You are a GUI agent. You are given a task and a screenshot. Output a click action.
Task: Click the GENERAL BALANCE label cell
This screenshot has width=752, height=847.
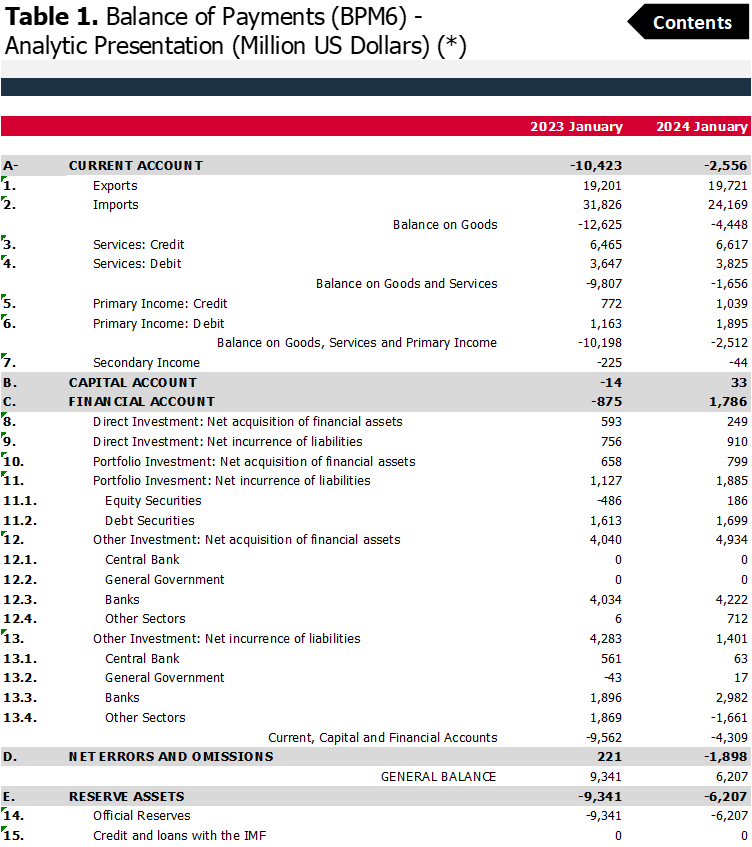[438, 777]
